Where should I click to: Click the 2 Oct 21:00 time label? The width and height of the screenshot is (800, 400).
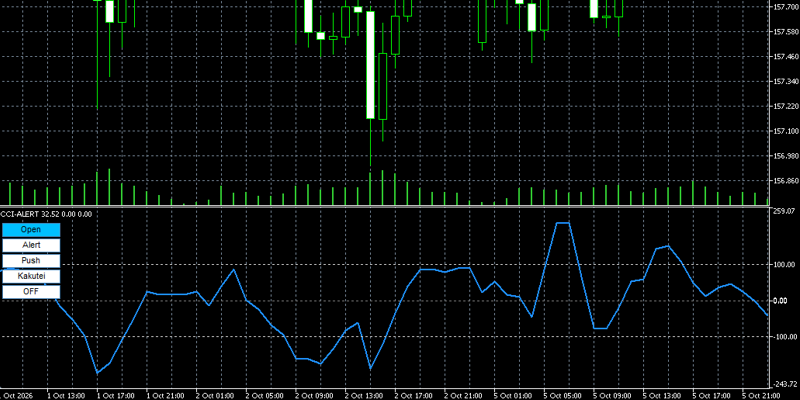point(464,396)
